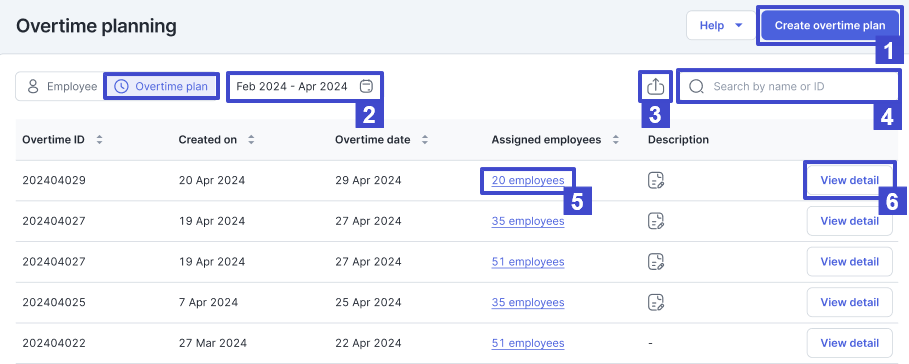
Task: Open description note icon for 7 Apr 2024 row
Action: click(656, 302)
